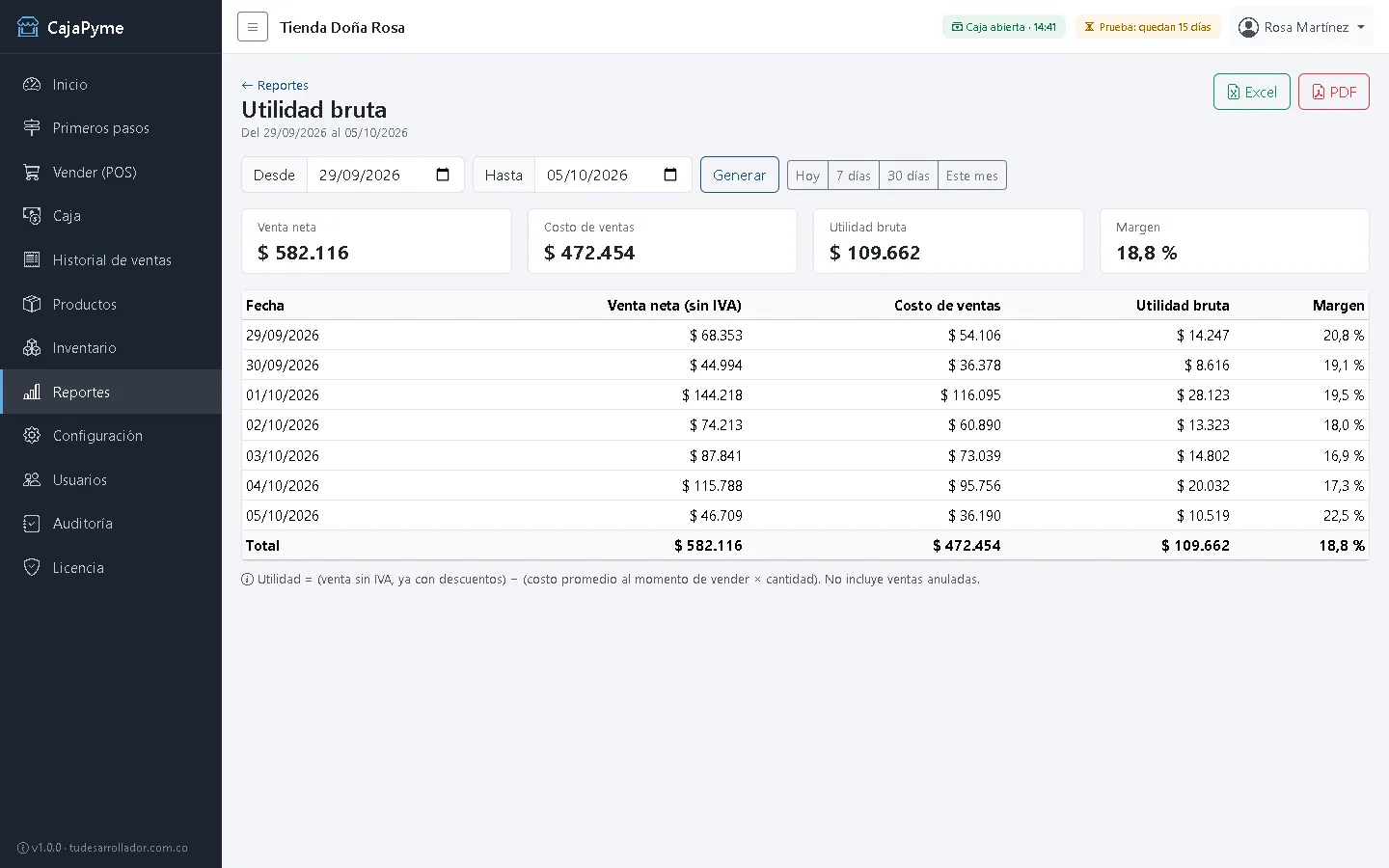Export report with Excel button
The image size is (1389, 868).
pos(1251,92)
